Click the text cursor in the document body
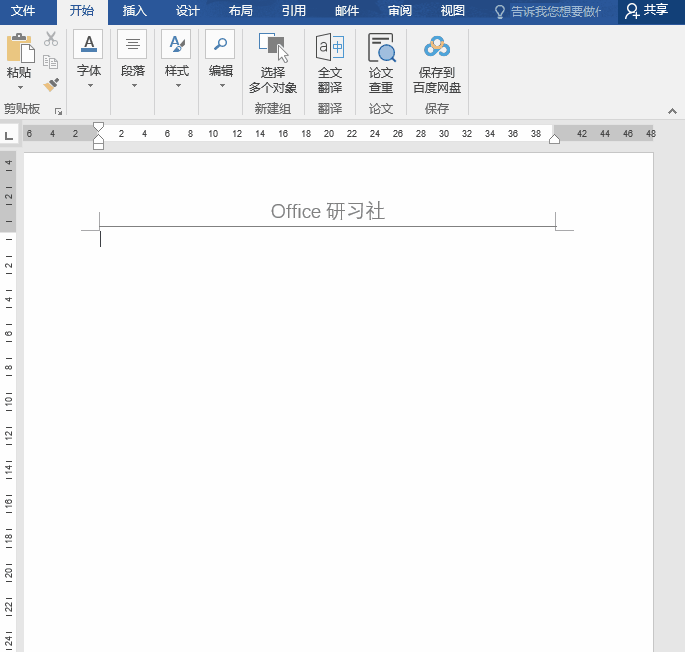This screenshot has height=652, width=685. point(100,239)
